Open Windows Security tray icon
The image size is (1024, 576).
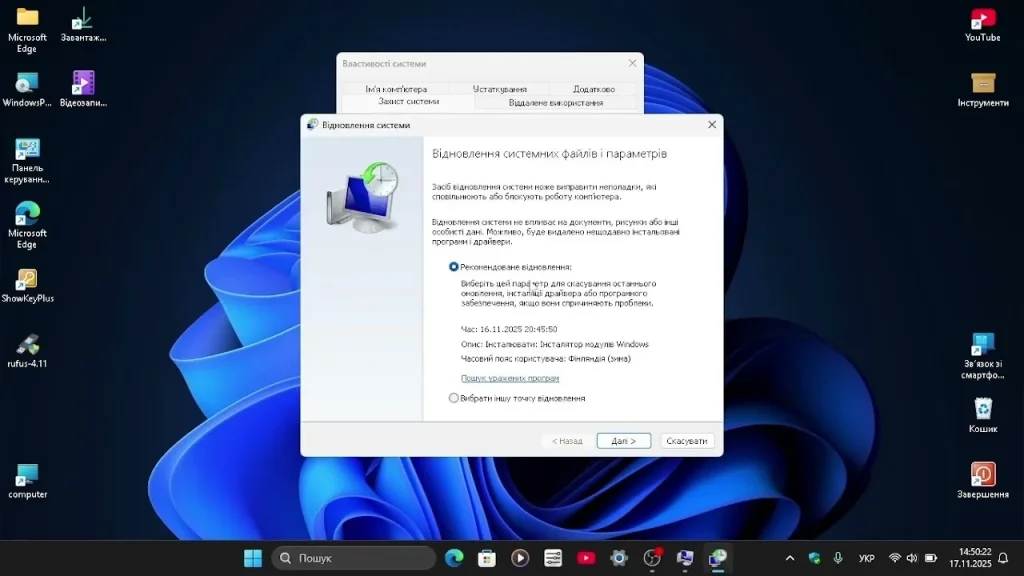(814, 558)
